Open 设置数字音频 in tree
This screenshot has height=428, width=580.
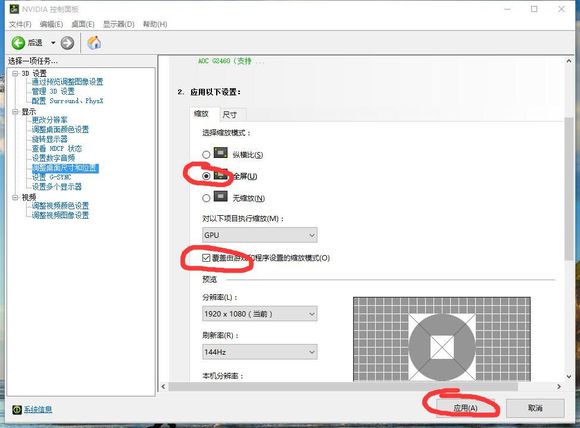[x=53, y=158]
